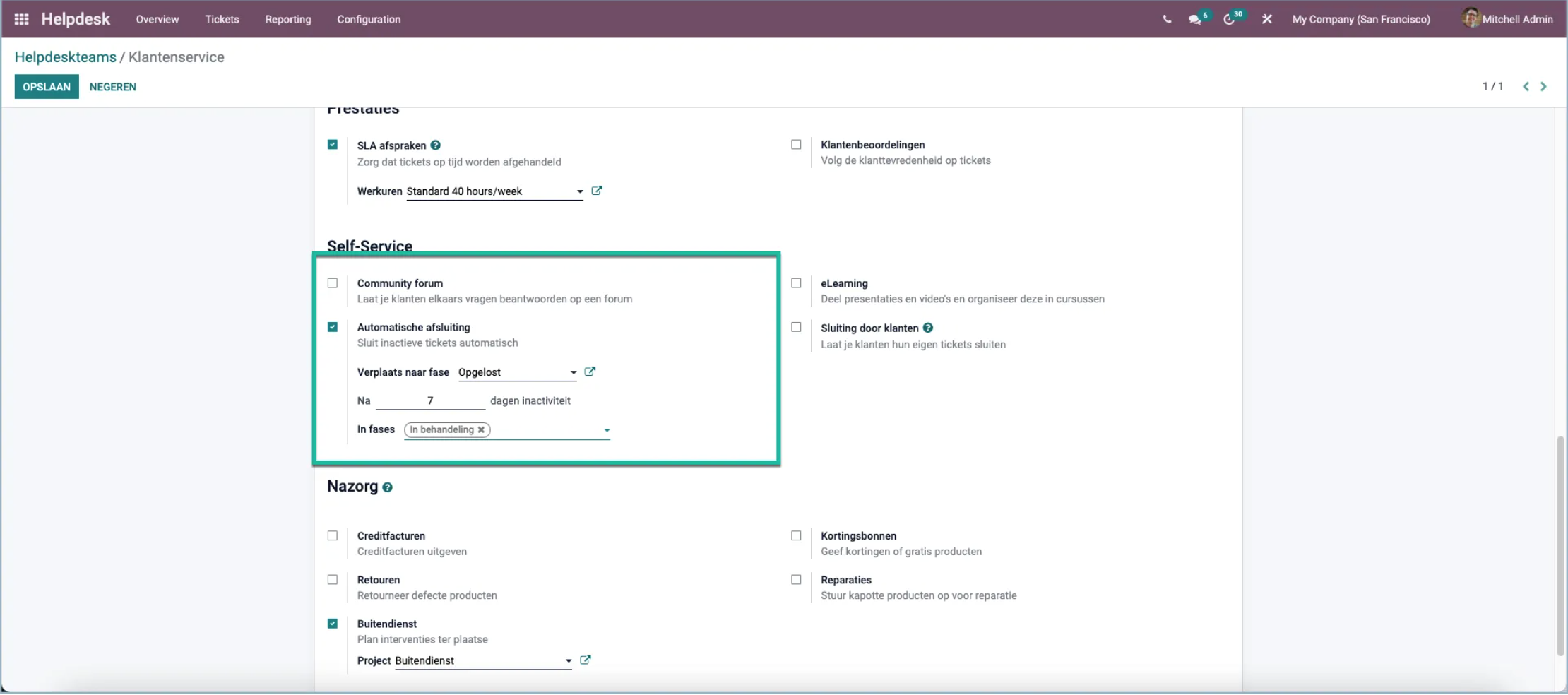Open the Helpdeskteams breadcrumb link

[66, 57]
